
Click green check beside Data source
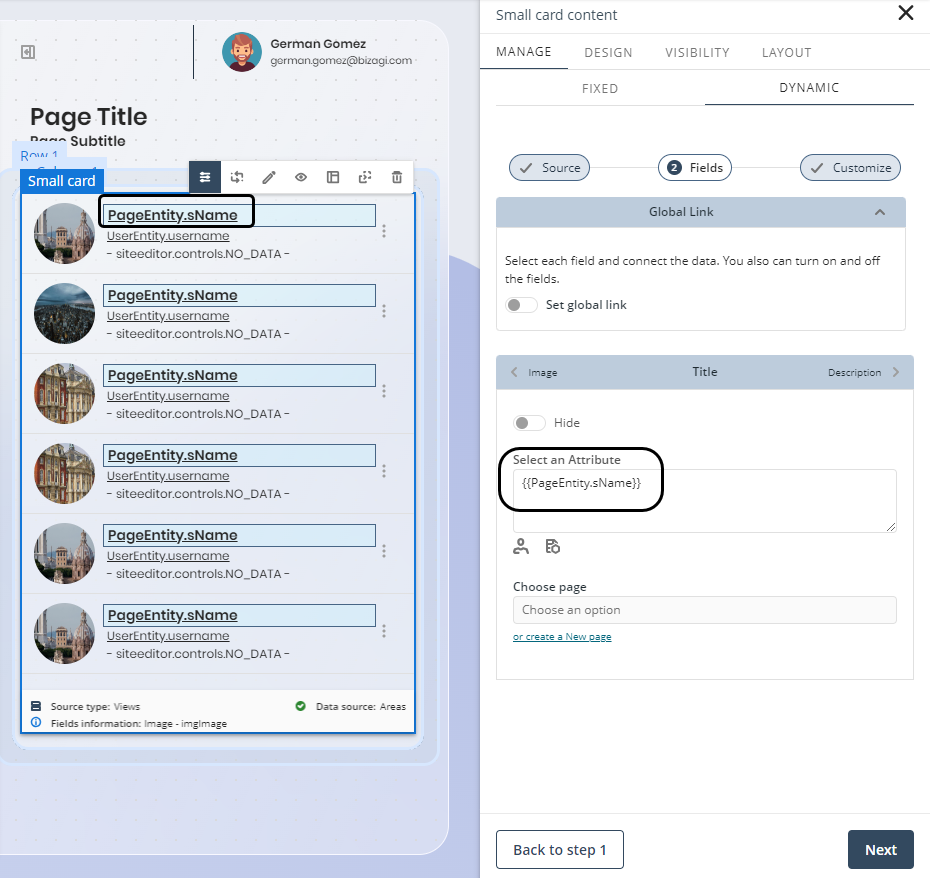pyautogui.click(x=301, y=706)
